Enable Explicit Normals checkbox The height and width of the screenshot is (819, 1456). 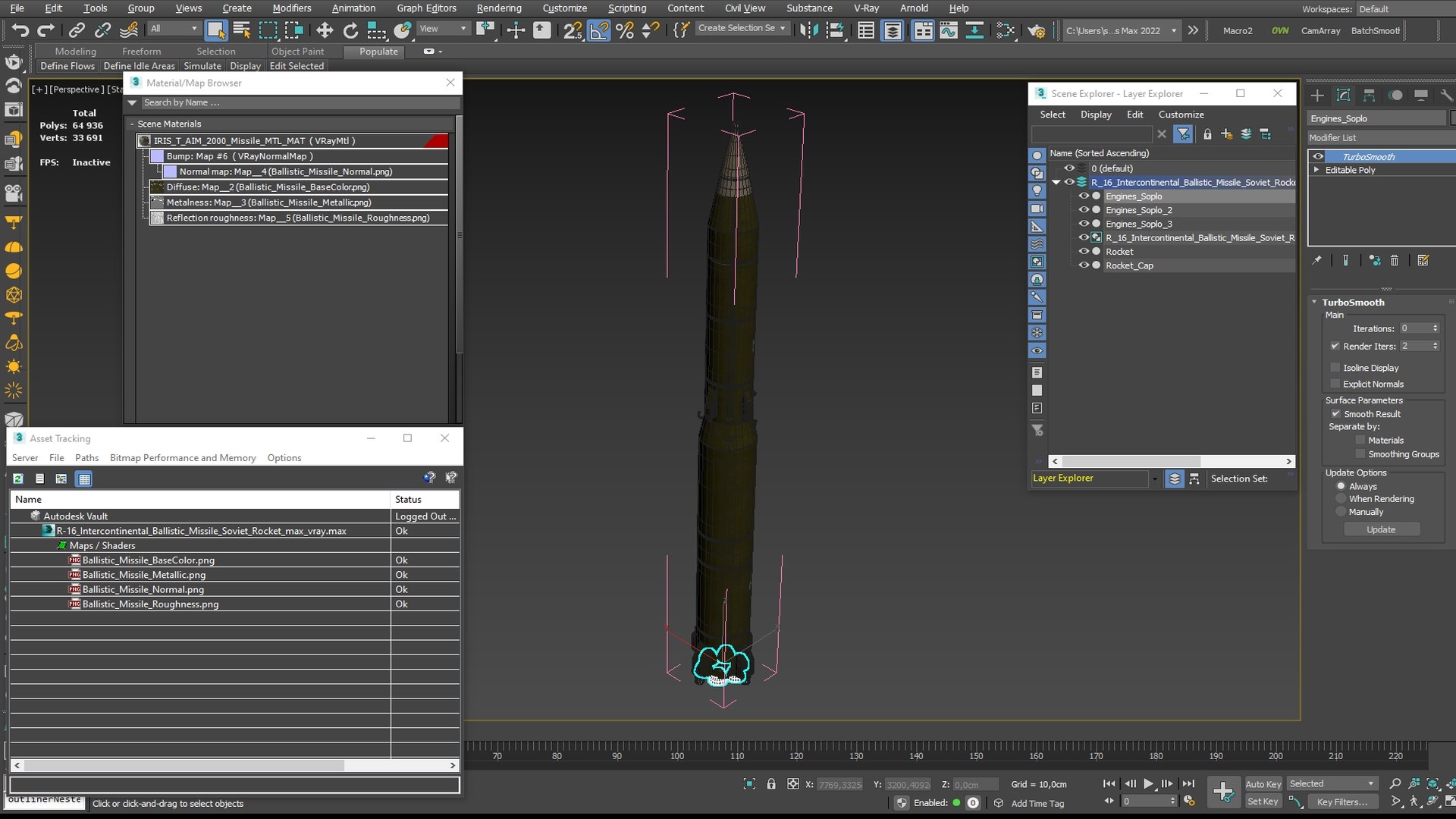pyautogui.click(x=1336, y=384)
